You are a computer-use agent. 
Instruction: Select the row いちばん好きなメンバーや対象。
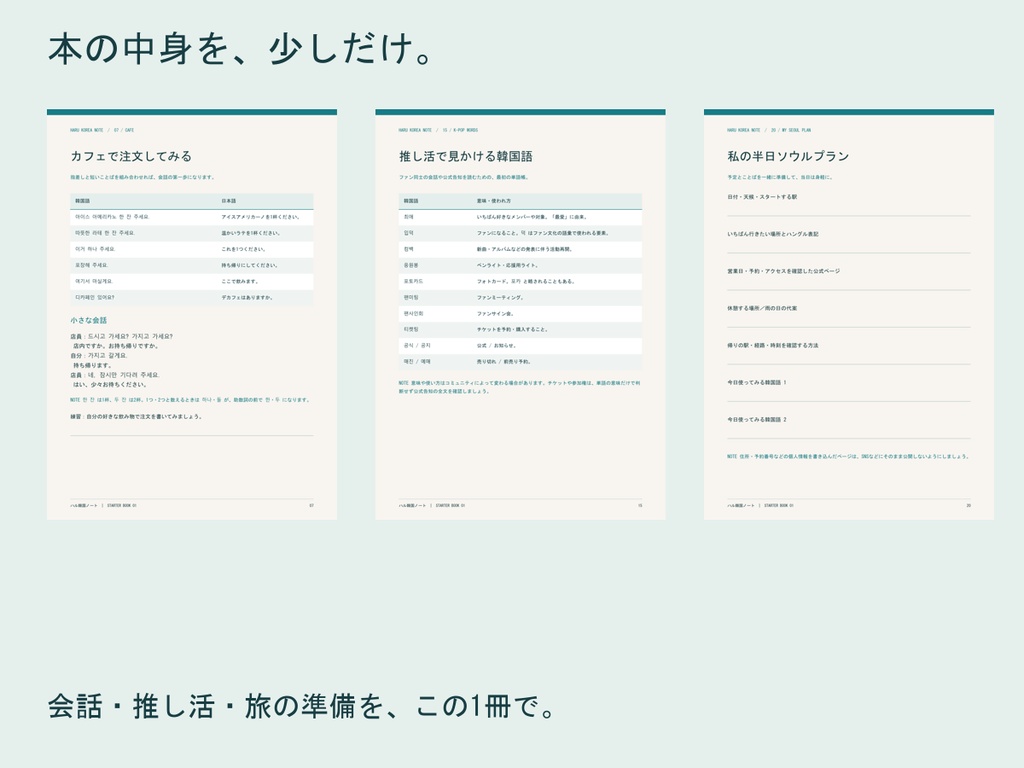pyautogui.click(x=520, y=217)
